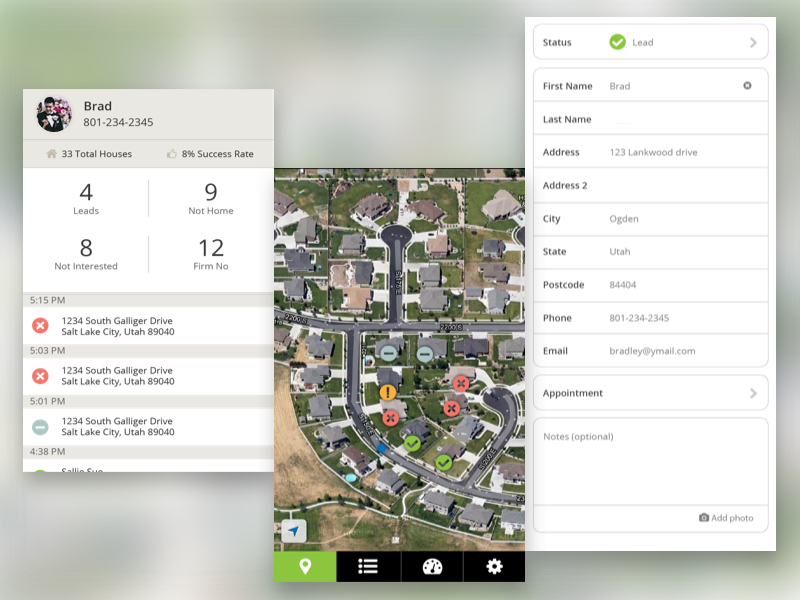Tap the locate-me arrow button on map
Image resolution: width=800 pixels, height=600 pixels.
pyautogui.click(x=293, y=531)
